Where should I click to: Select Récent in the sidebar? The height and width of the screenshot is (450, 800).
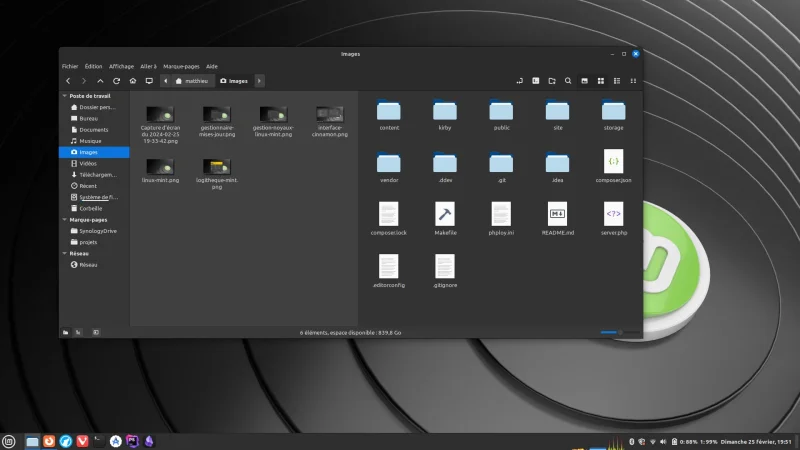[x=94, y=186]
